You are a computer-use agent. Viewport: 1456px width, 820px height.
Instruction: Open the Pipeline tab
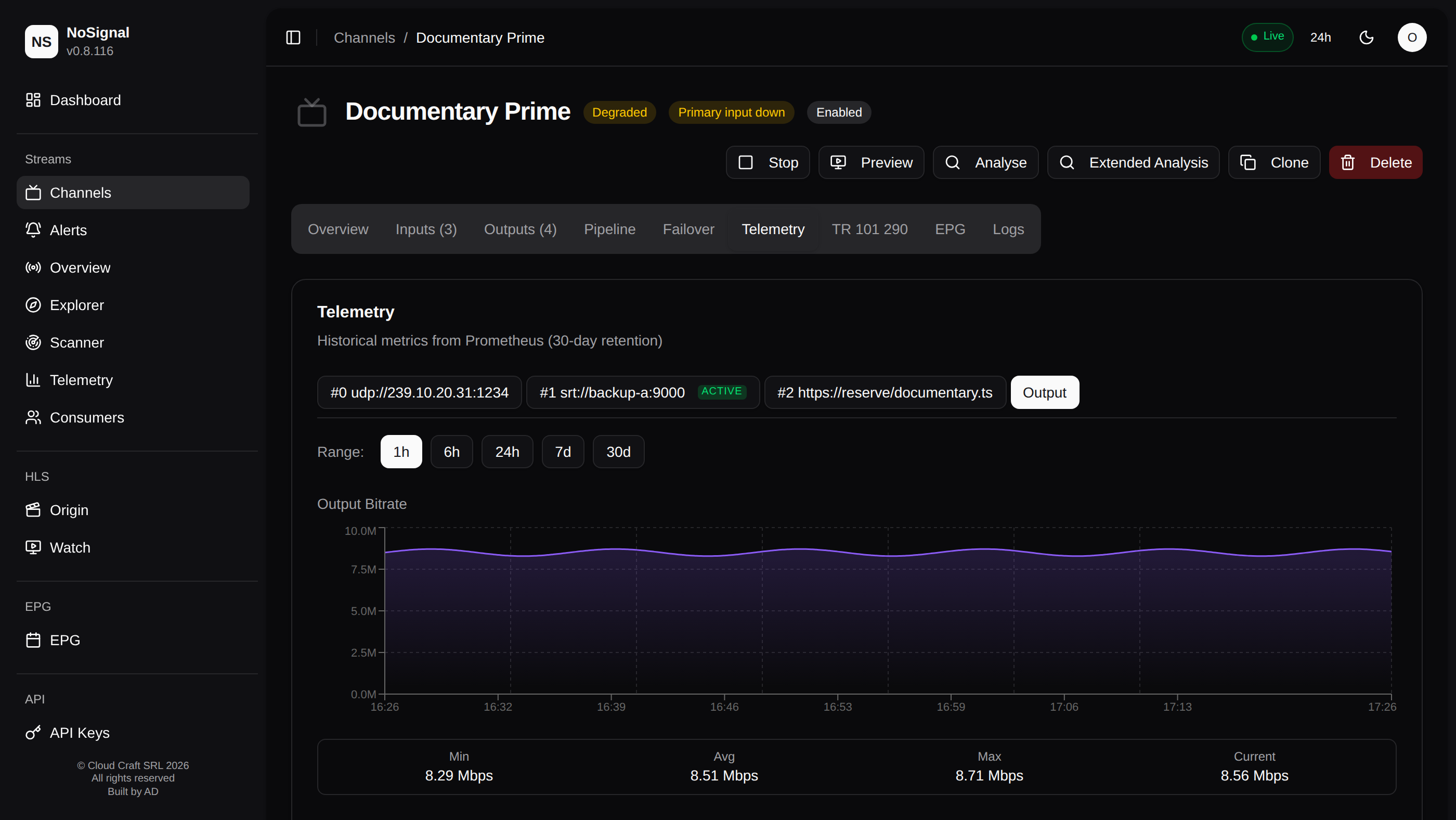(609, 229)
